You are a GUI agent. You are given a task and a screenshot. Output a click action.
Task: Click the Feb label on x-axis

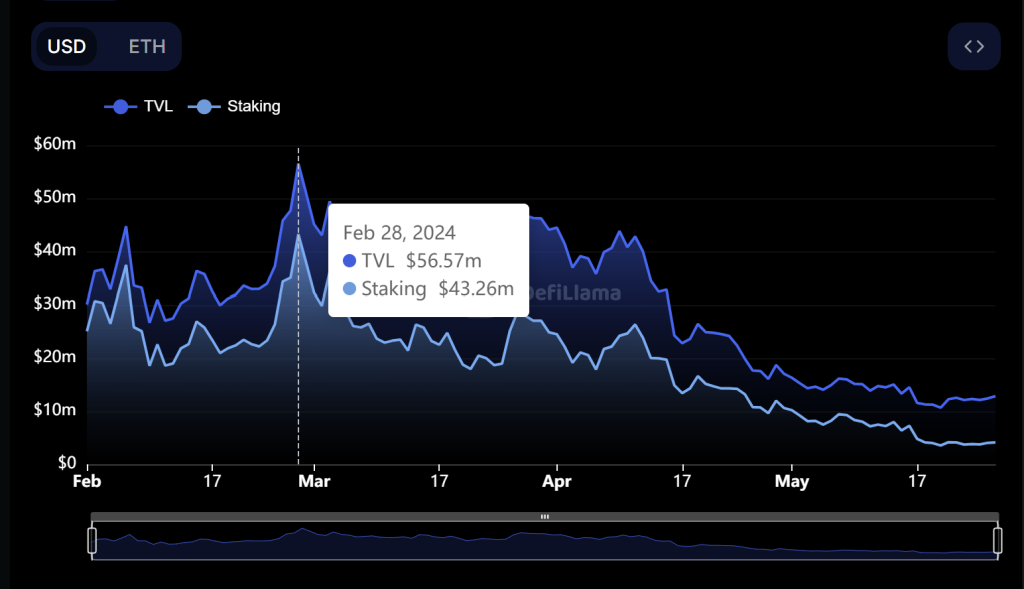point(88,481)
